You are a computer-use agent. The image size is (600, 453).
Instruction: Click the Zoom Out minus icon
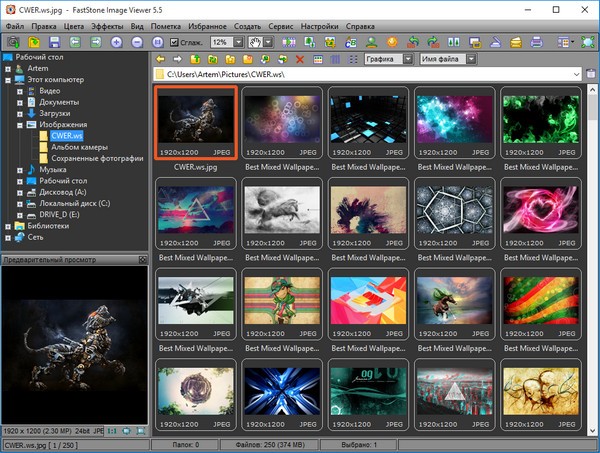pos(138,42)
